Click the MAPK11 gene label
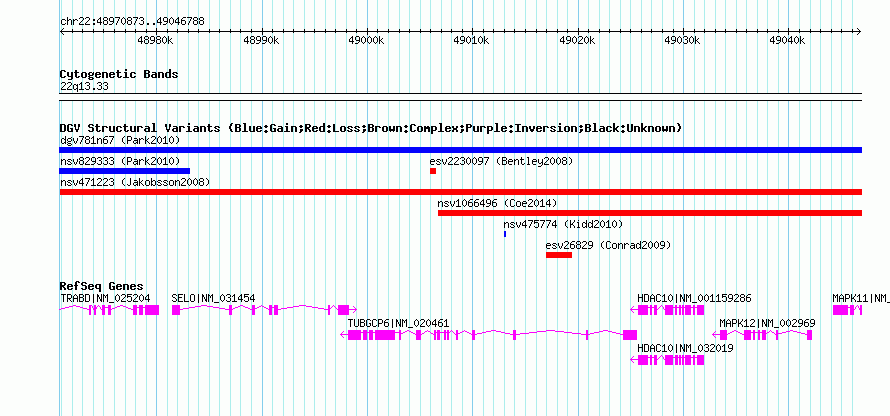Image resolution: width=890 pixels, height=416 pixels. [x=860, y=298]
